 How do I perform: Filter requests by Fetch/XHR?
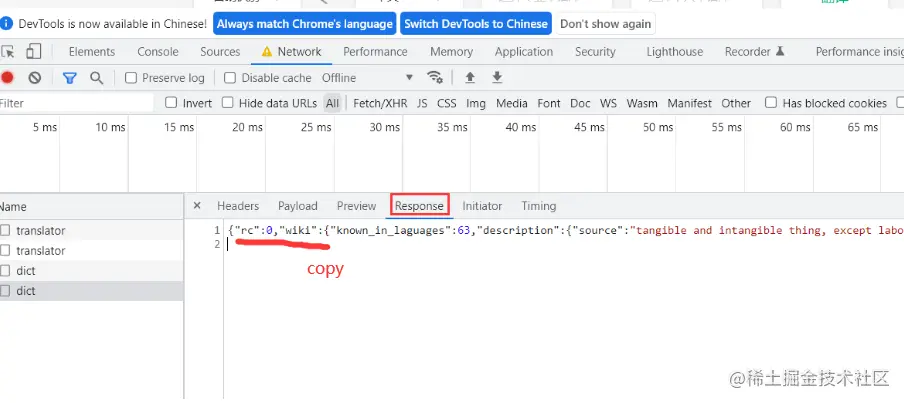point(380,103)
